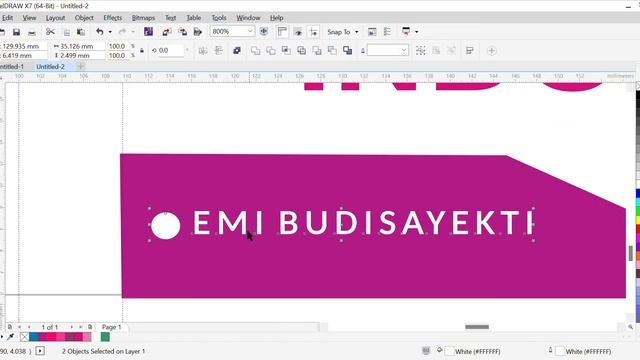Select the eyedropper on the document palette
The width and height of the screenshot is (640, 360).
pos(11,337)
